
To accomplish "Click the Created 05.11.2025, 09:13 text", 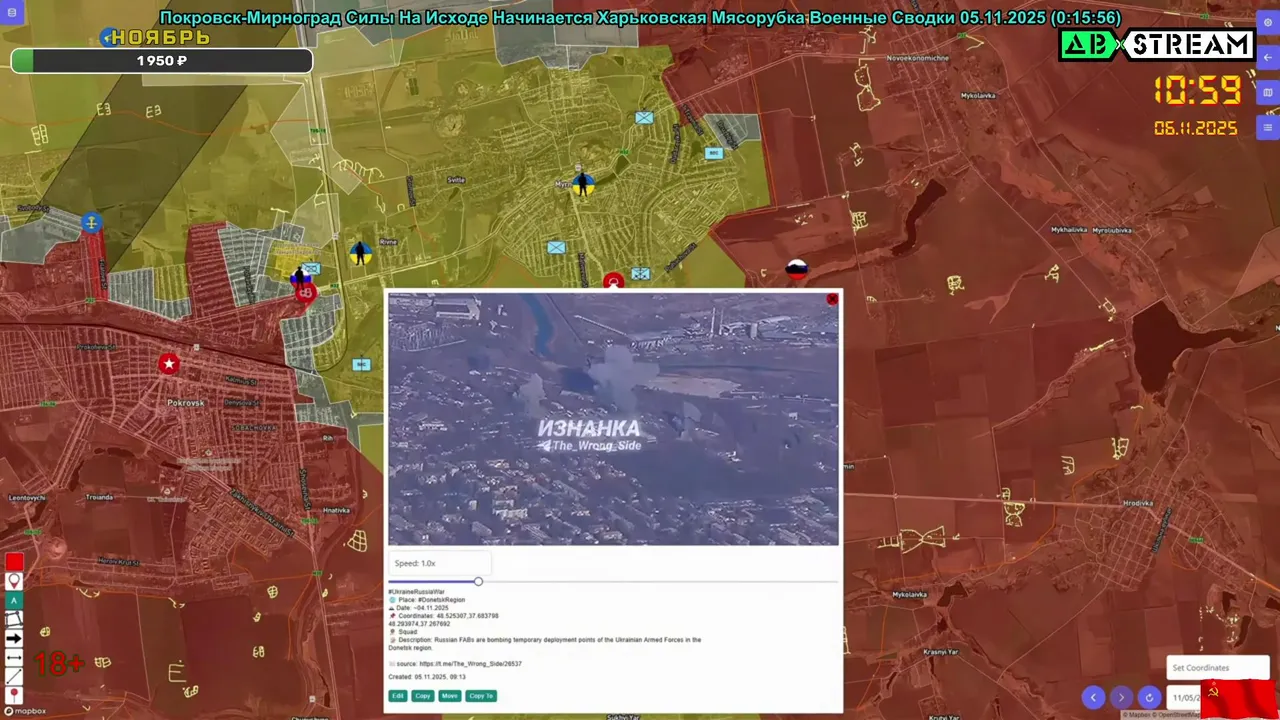I will (x=427, y=677).
